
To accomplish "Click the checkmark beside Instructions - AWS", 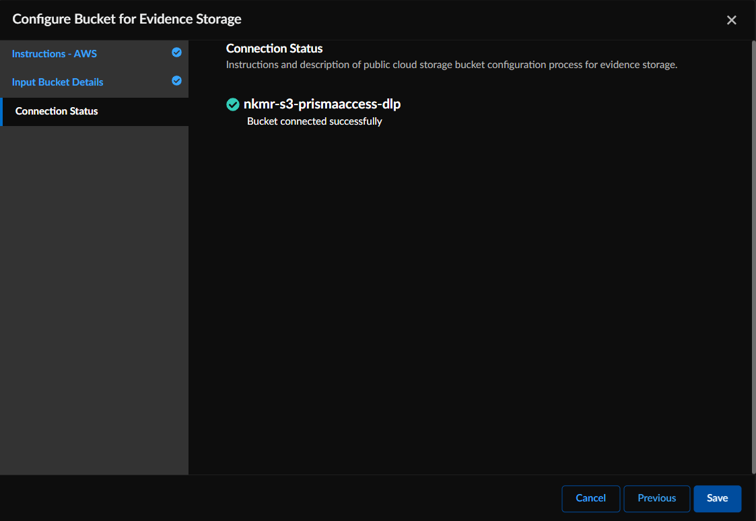I will 177,53.
